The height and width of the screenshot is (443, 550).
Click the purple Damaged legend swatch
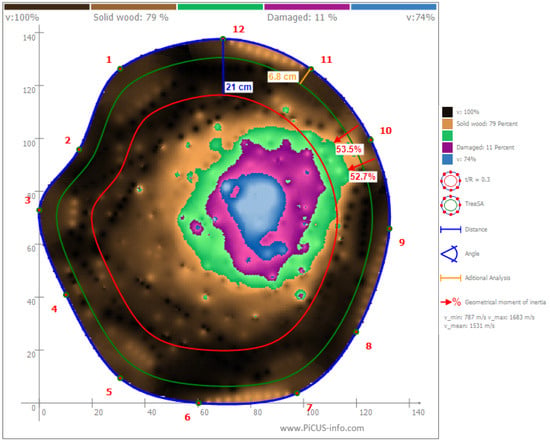click(x=447, y=147)
